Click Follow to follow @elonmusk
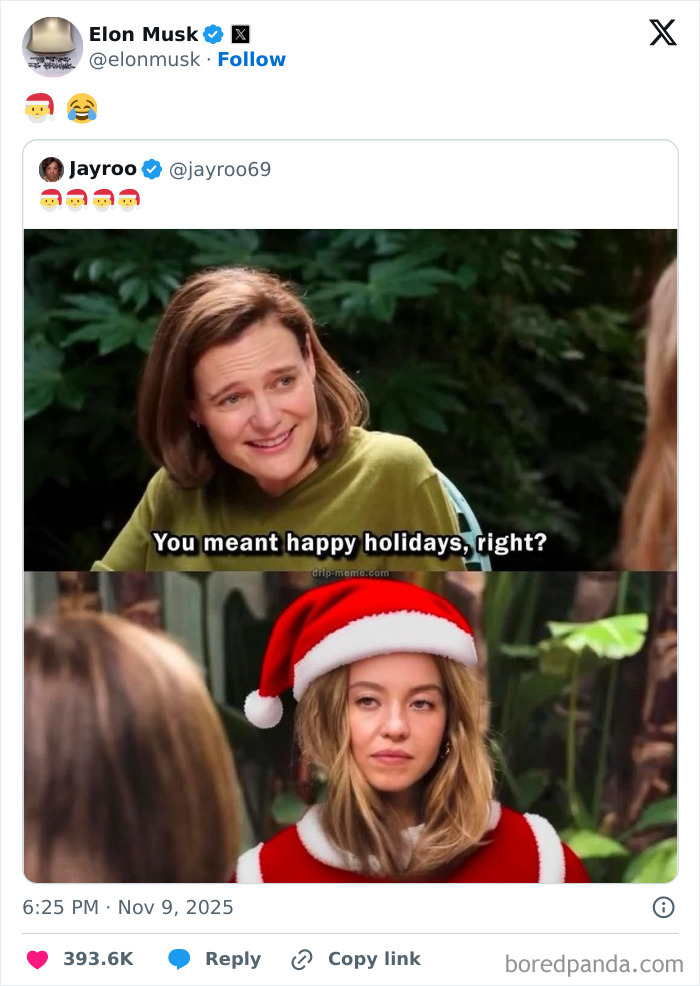Screen dimensions: 700x986 coord(252,59)
